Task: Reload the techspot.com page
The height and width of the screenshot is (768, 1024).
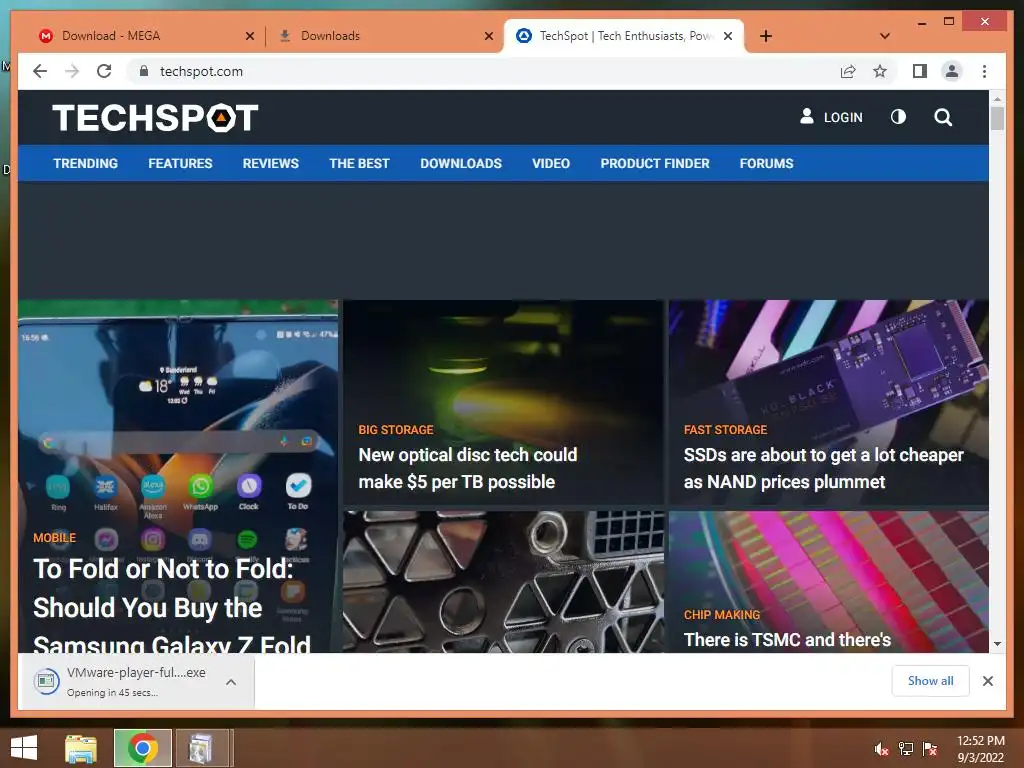Action: 104,71
